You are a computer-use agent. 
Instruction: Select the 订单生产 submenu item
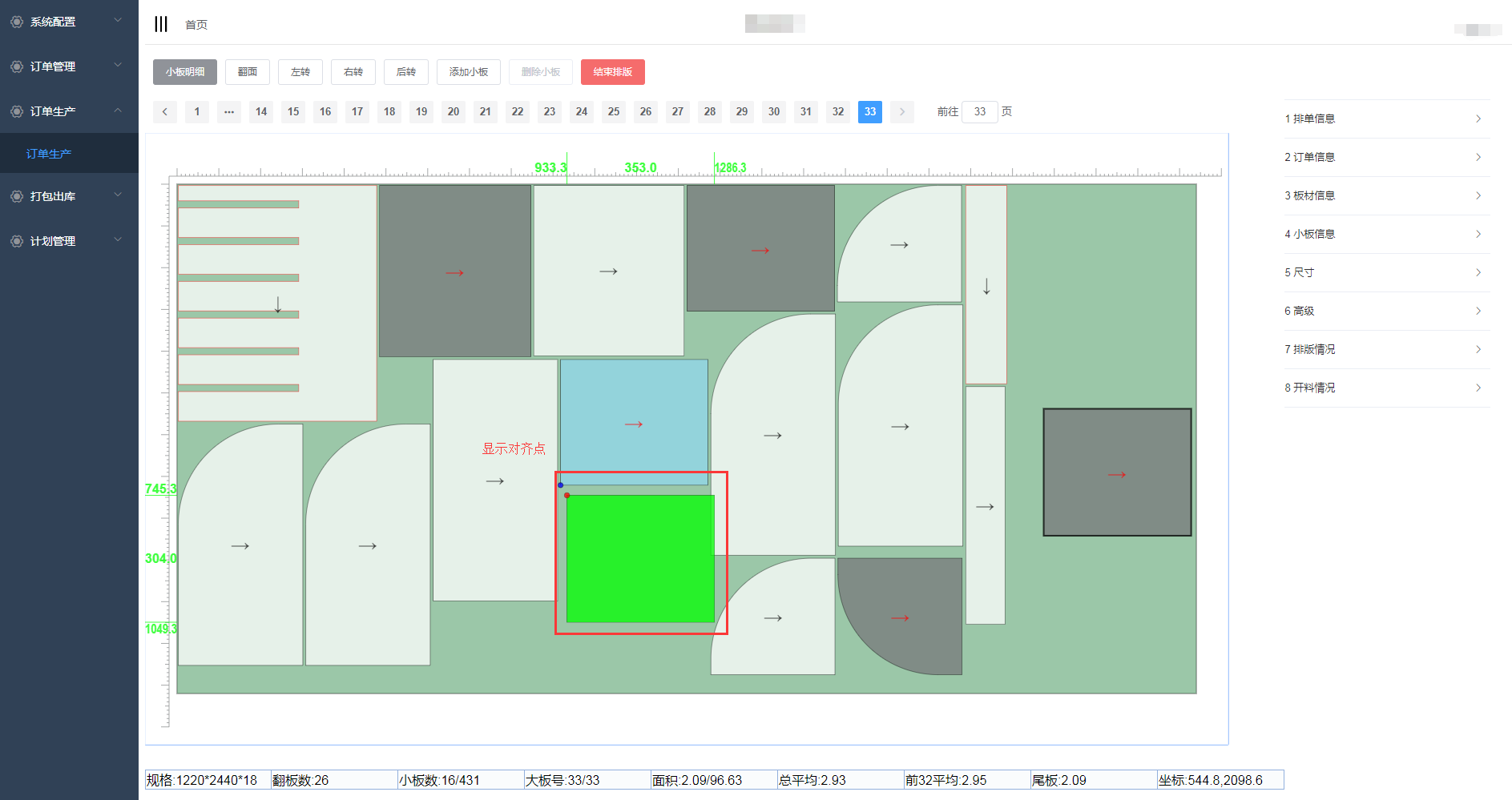(49, 154)
